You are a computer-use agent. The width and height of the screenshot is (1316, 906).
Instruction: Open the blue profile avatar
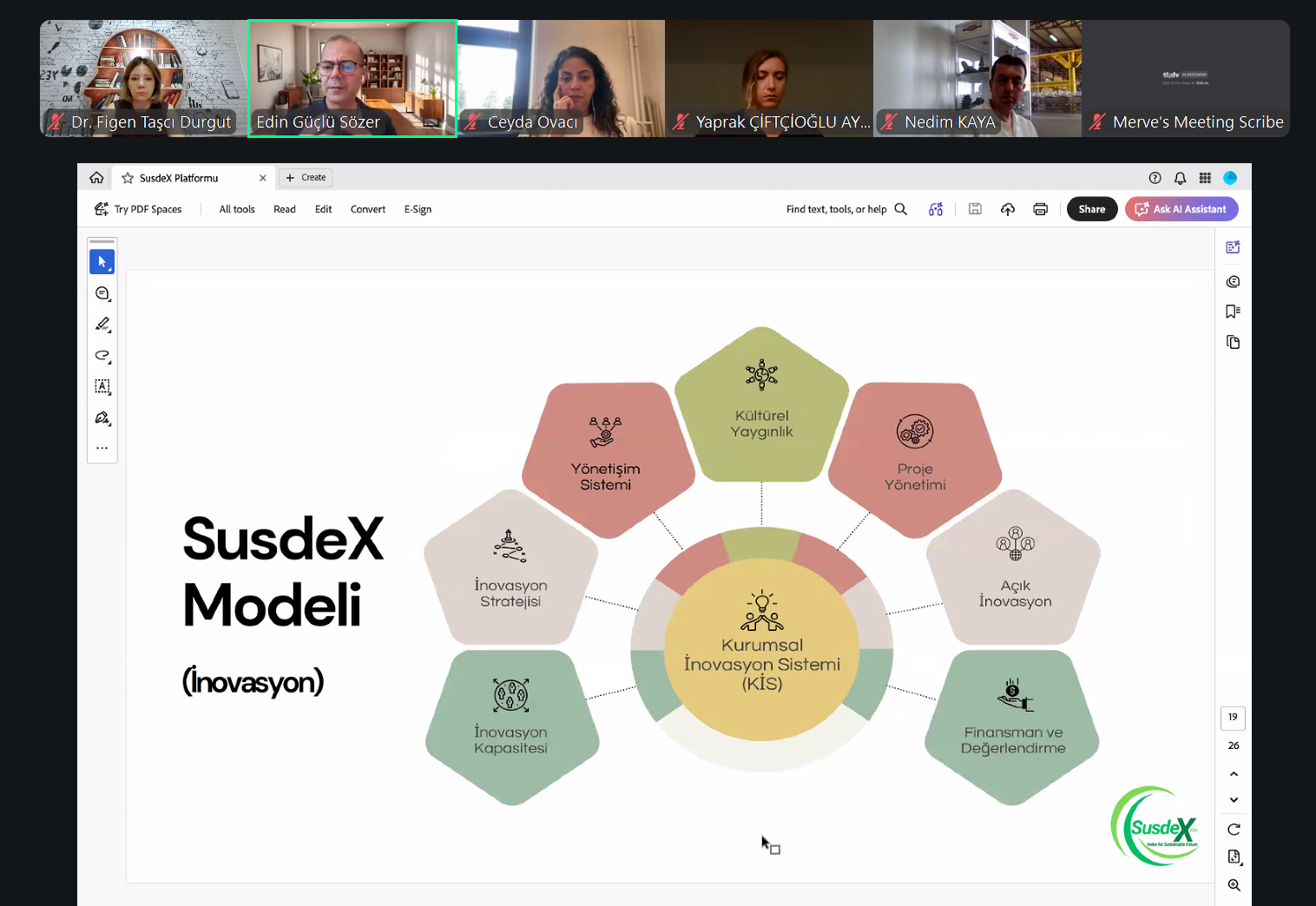coord(1230,178)
